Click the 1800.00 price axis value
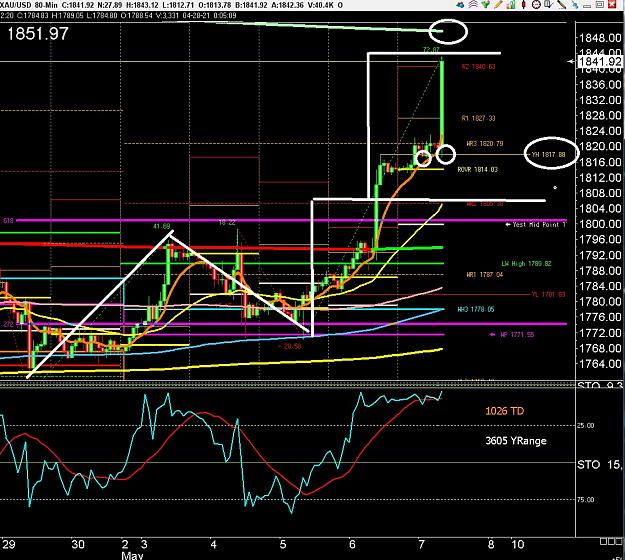This screenshot has width=625, height=560. [600, 224]
